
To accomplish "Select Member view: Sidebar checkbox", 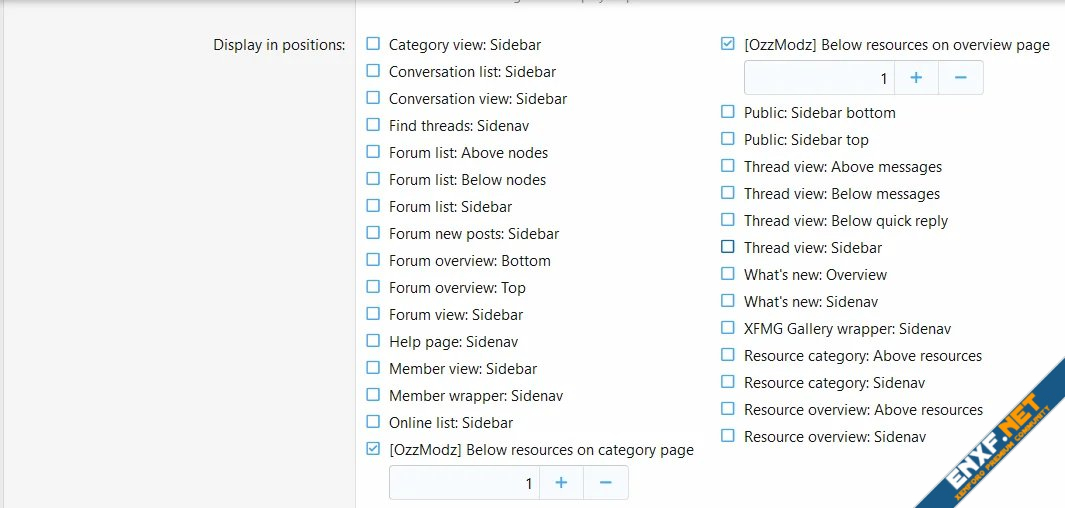I will tap(373, 368).
